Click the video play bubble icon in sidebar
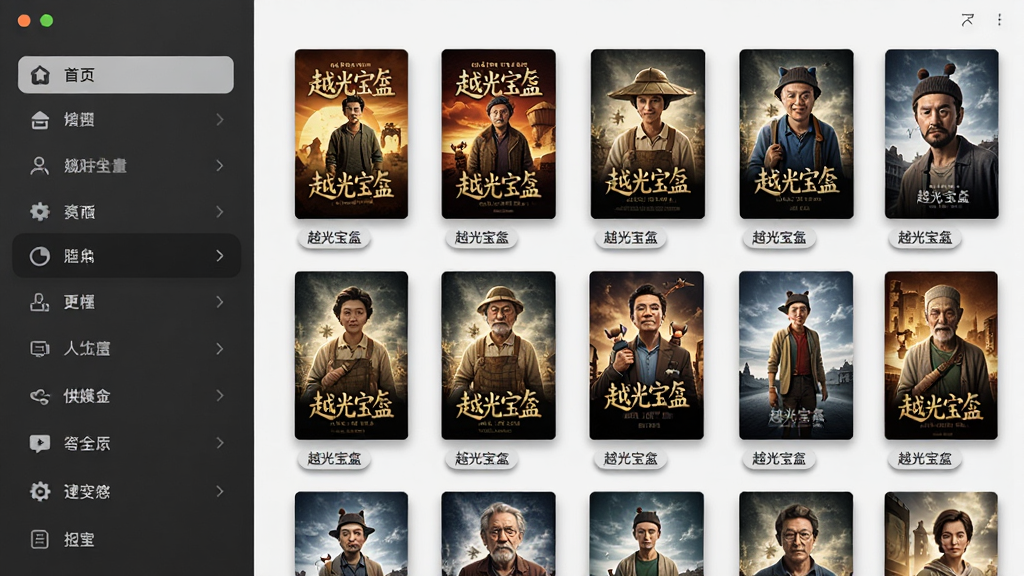The height and width of the screenshot is (576, 1024). point(39,443)
